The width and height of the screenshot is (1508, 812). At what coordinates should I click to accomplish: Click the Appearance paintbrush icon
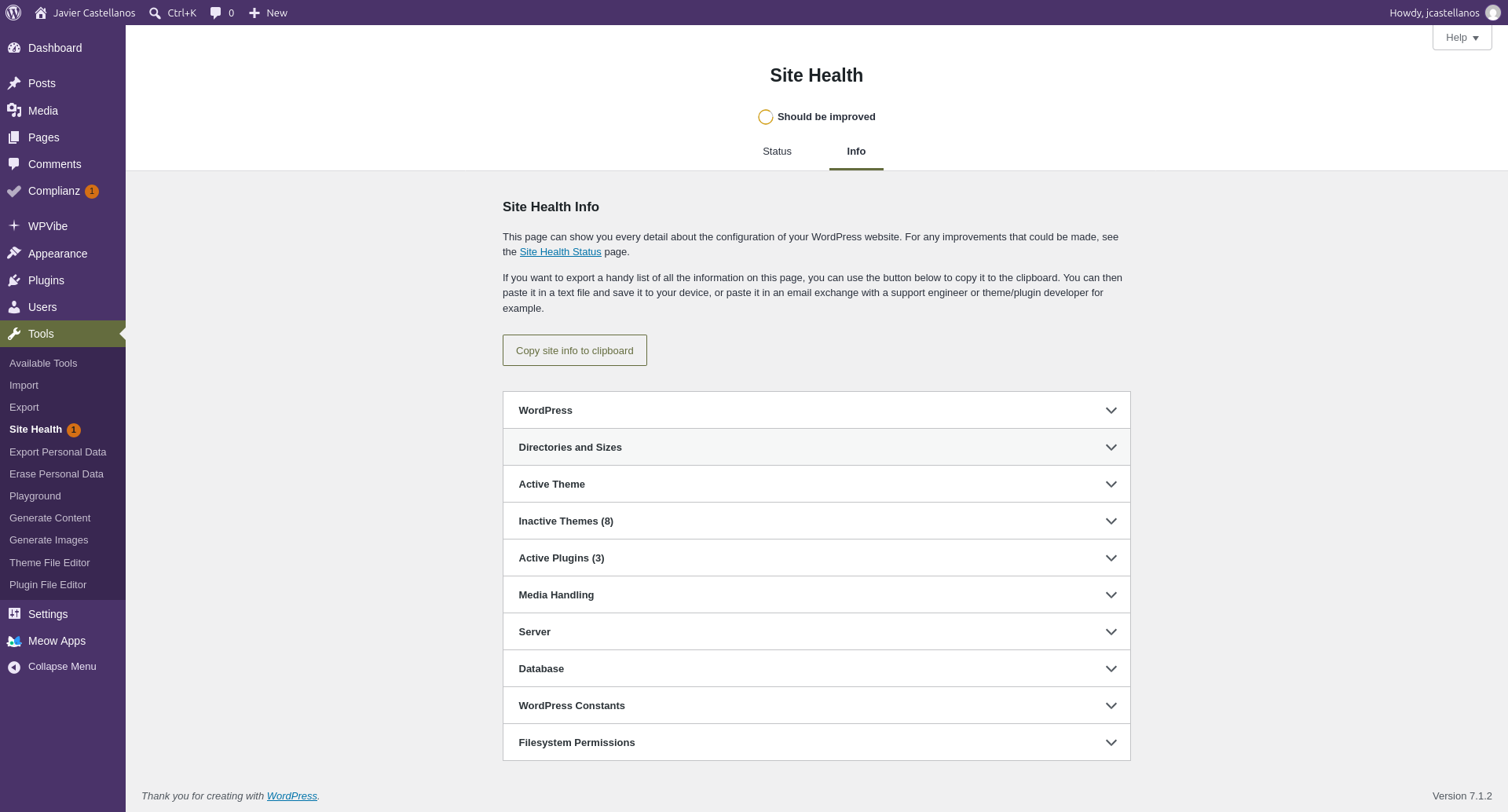(14, 254)
